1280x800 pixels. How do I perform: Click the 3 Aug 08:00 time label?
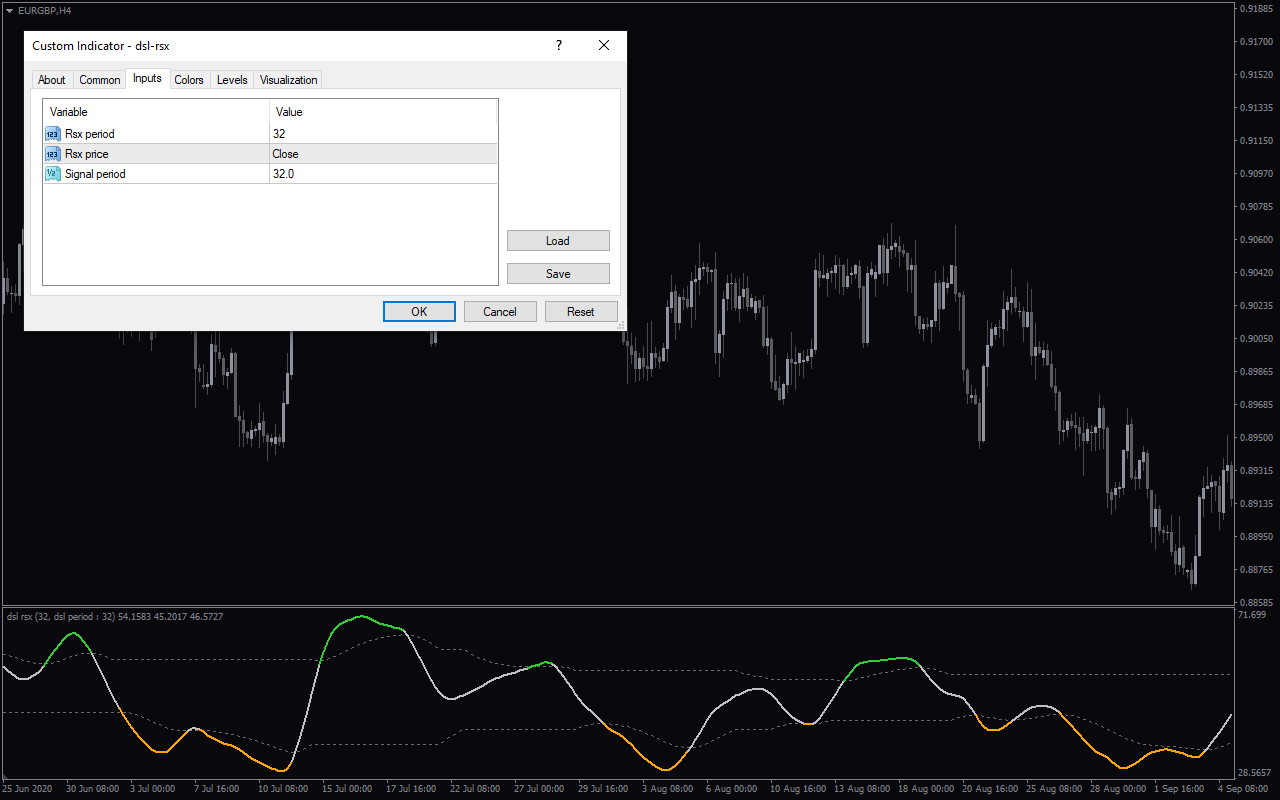click(x=666, y=789)
